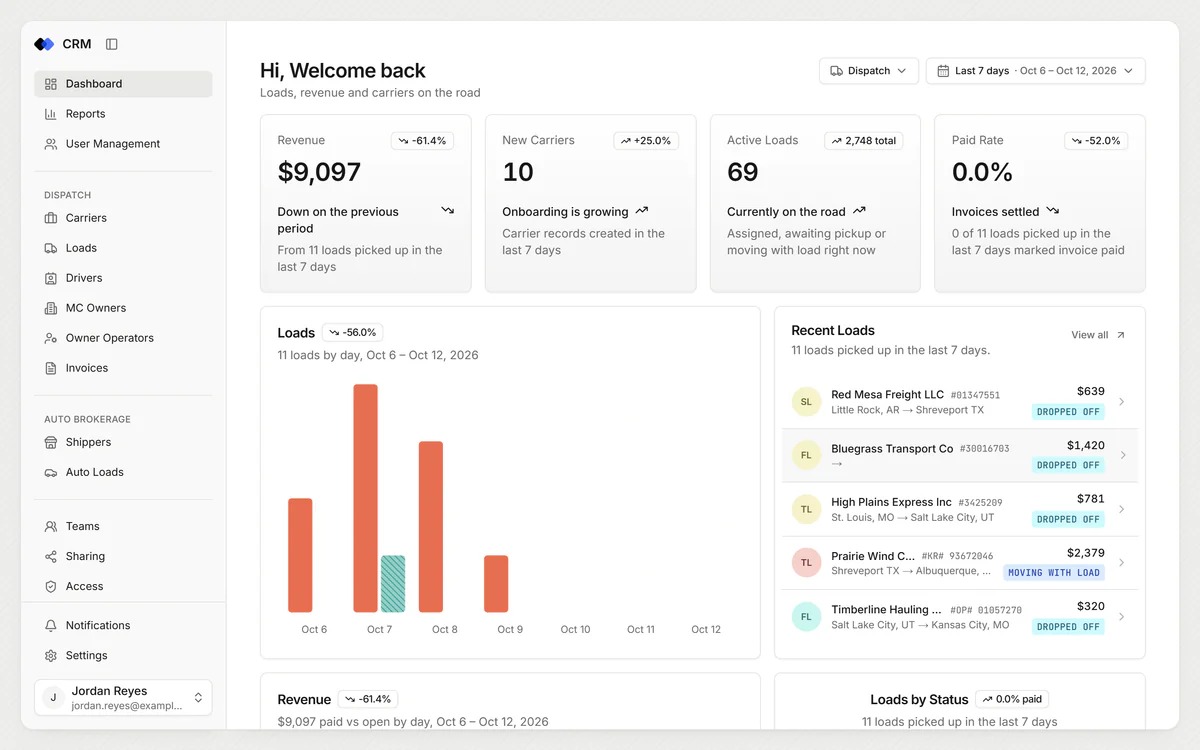
Task: Click the MC Owners icon
Action: click(x=51, y=308)
